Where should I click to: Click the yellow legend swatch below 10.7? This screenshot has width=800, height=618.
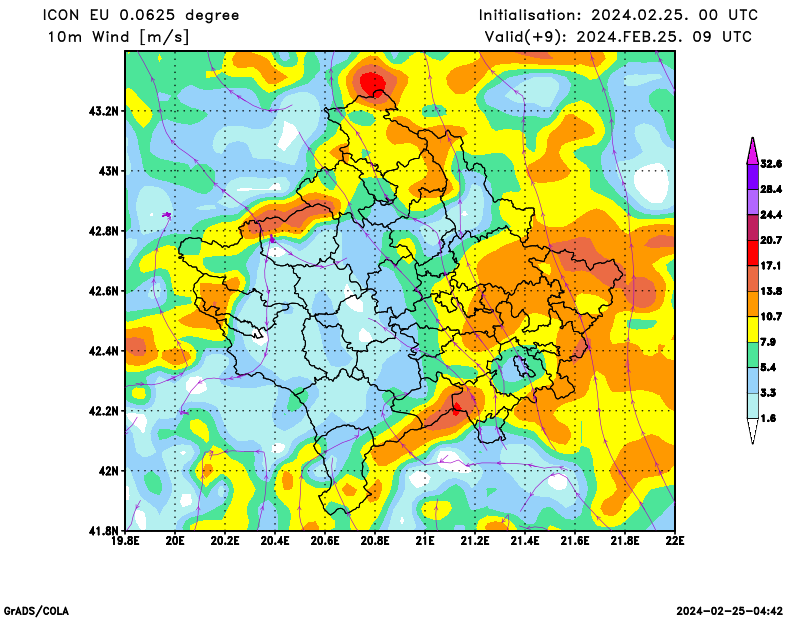pyautogui.click(x=753, y=330)
